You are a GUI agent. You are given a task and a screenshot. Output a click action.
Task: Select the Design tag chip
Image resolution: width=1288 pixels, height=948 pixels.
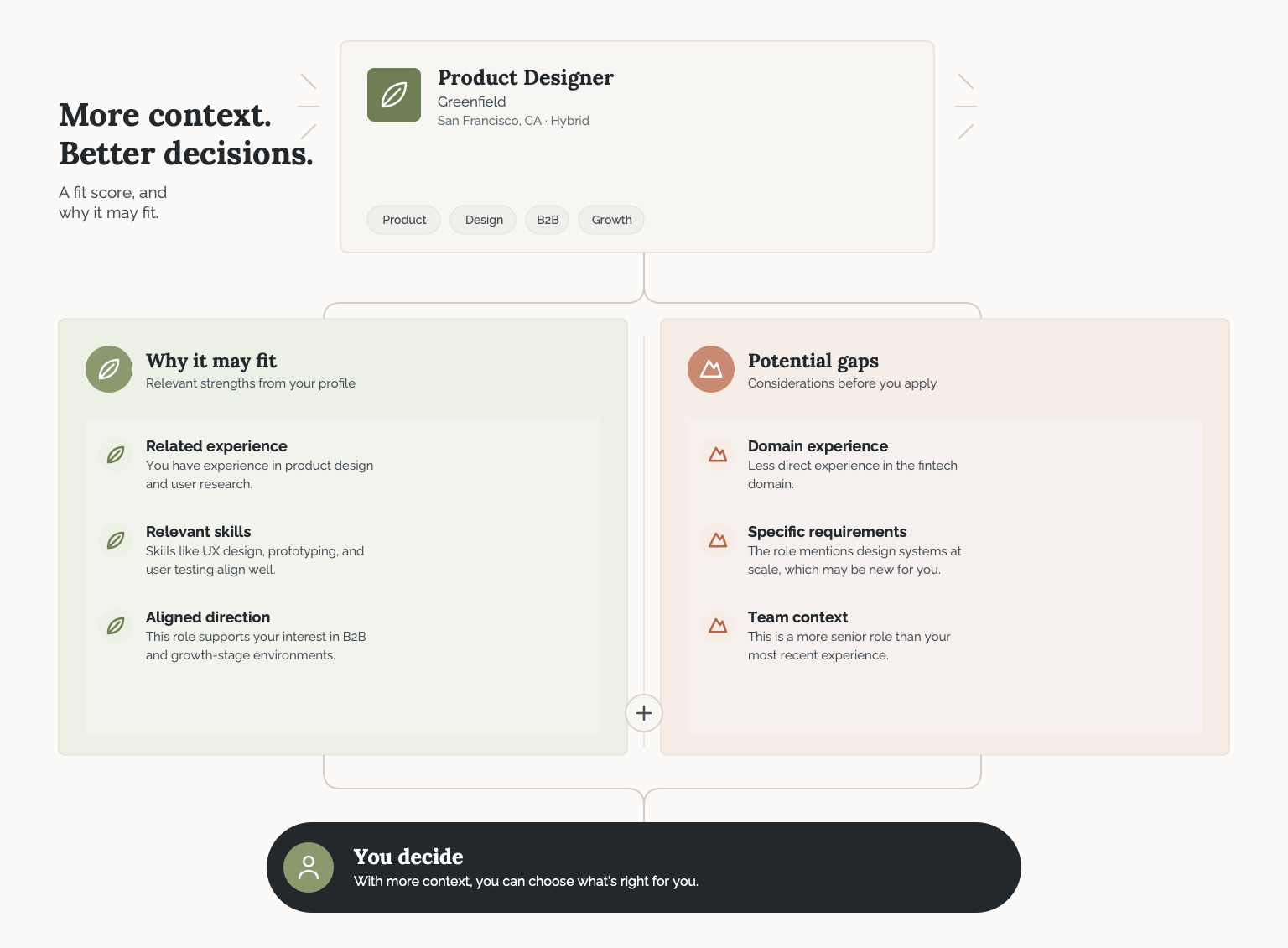[x=484, y=220]
